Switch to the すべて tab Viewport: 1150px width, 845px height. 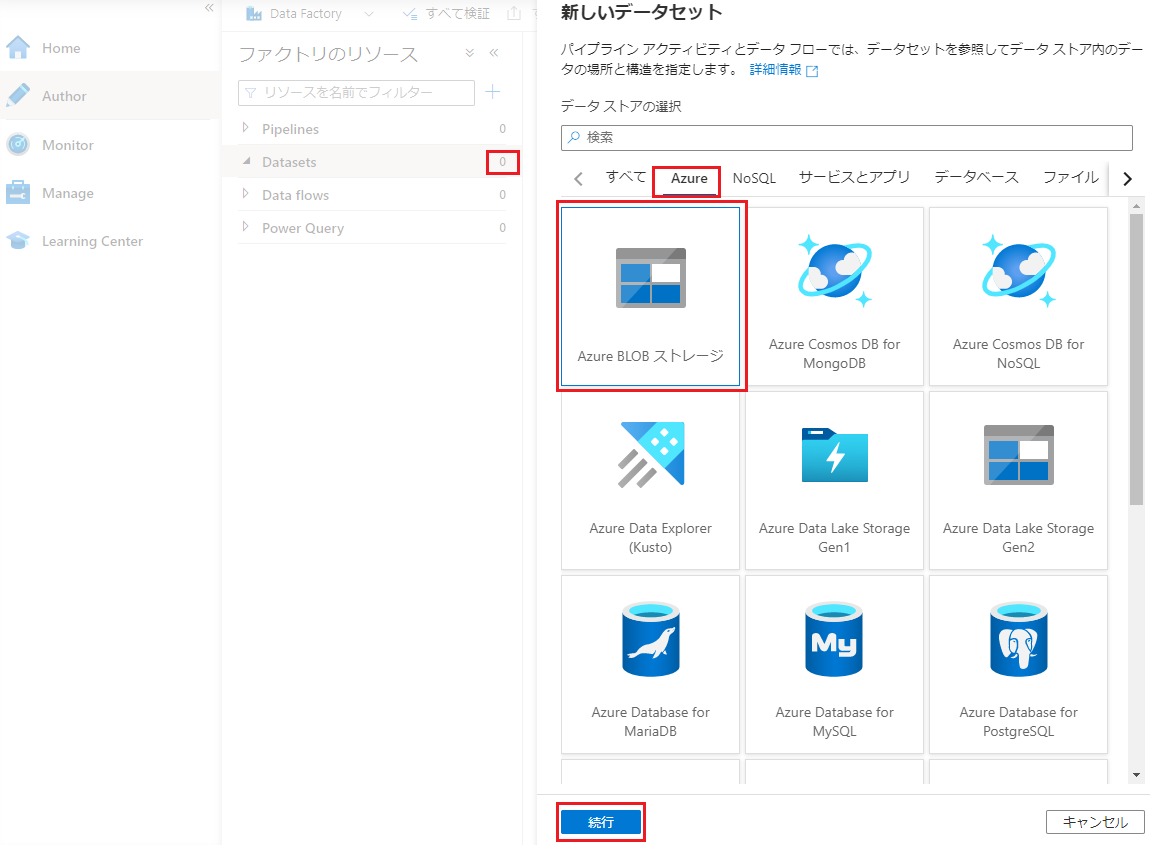pos(626,178)
